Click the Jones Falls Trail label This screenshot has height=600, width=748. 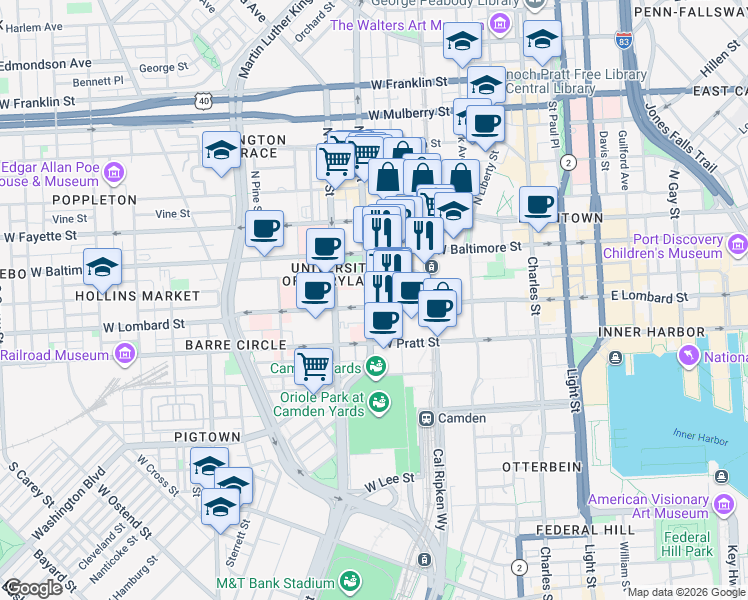point(680,137)
